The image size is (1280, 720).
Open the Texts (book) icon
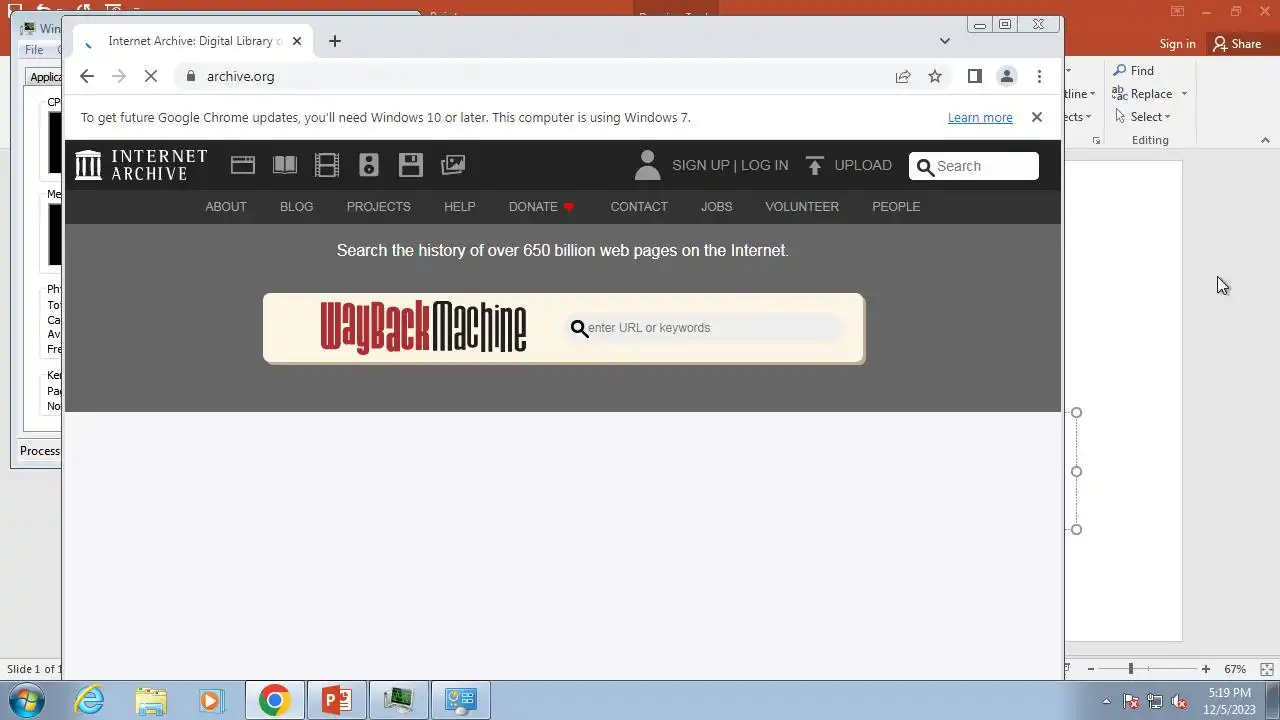(285, 165)
